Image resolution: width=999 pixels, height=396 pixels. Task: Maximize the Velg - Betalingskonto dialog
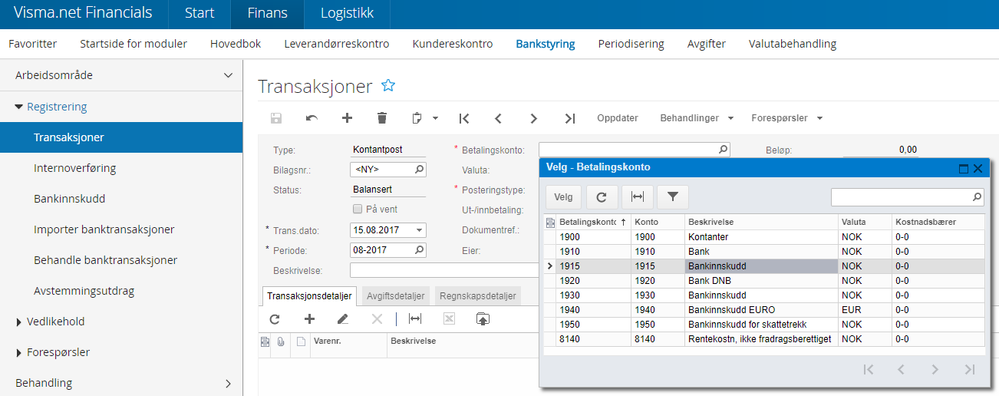[963, 169]
